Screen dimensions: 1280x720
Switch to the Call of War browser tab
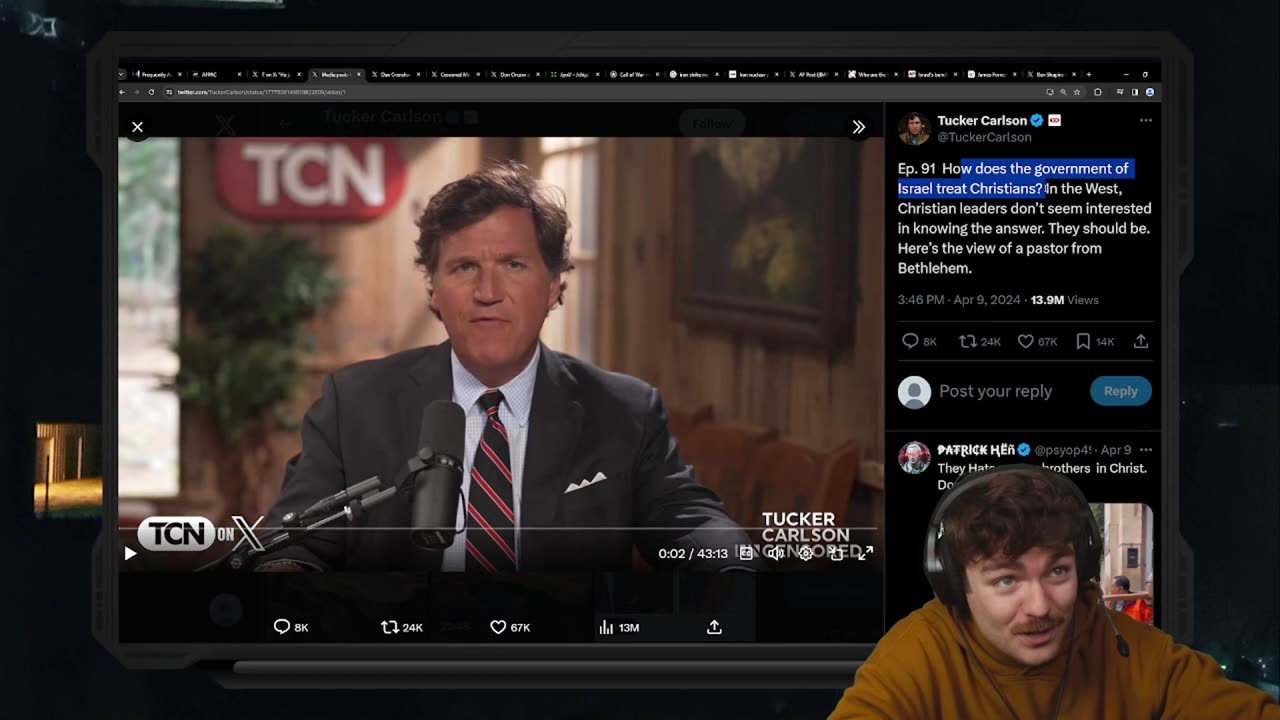pos(636,74)
